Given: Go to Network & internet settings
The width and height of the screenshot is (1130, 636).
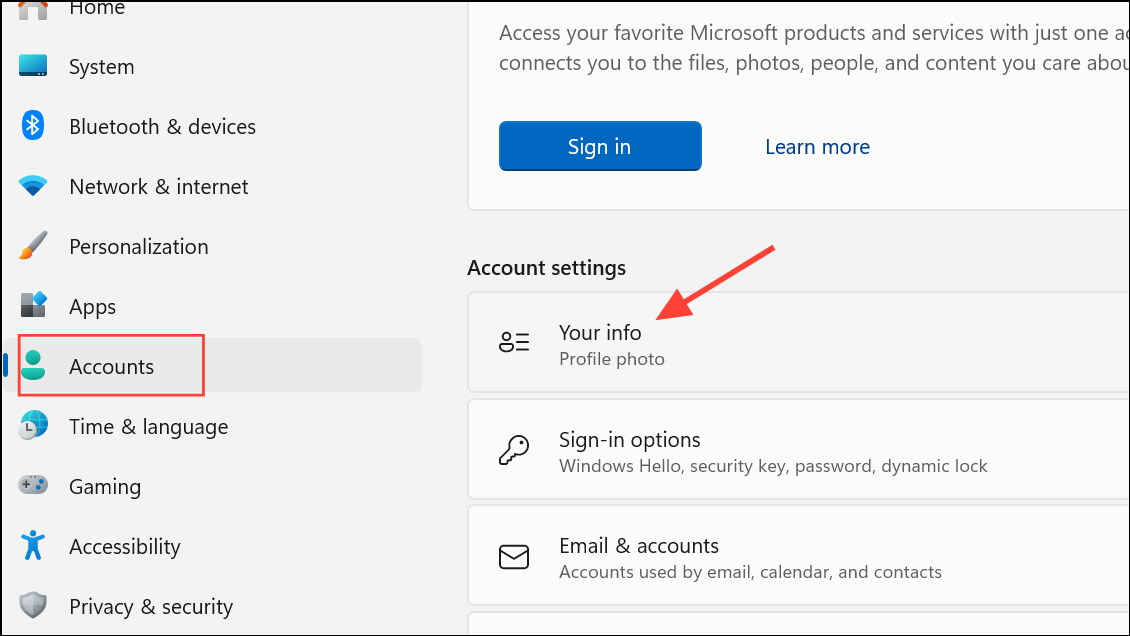Looking at the screenshot, I should pyautogui.click(x=158, y=187).
